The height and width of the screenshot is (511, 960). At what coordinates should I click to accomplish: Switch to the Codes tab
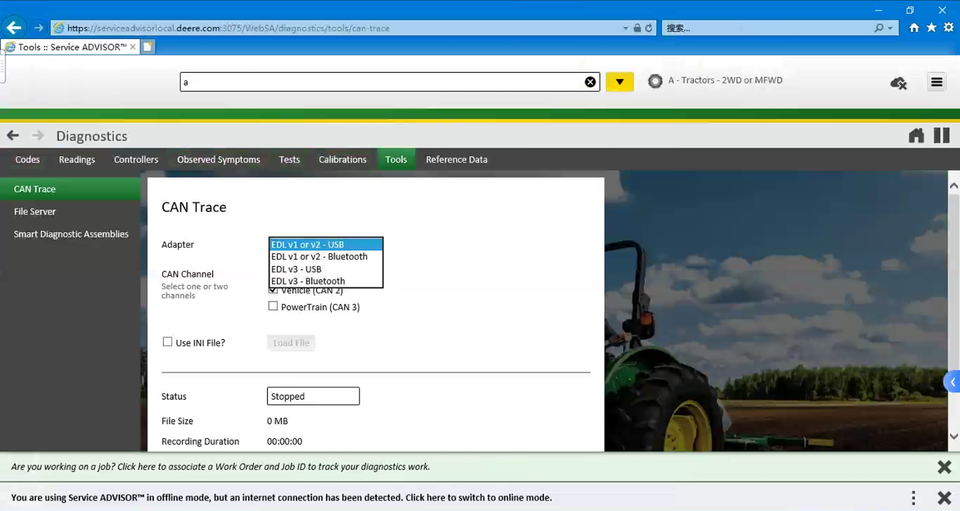28,159
